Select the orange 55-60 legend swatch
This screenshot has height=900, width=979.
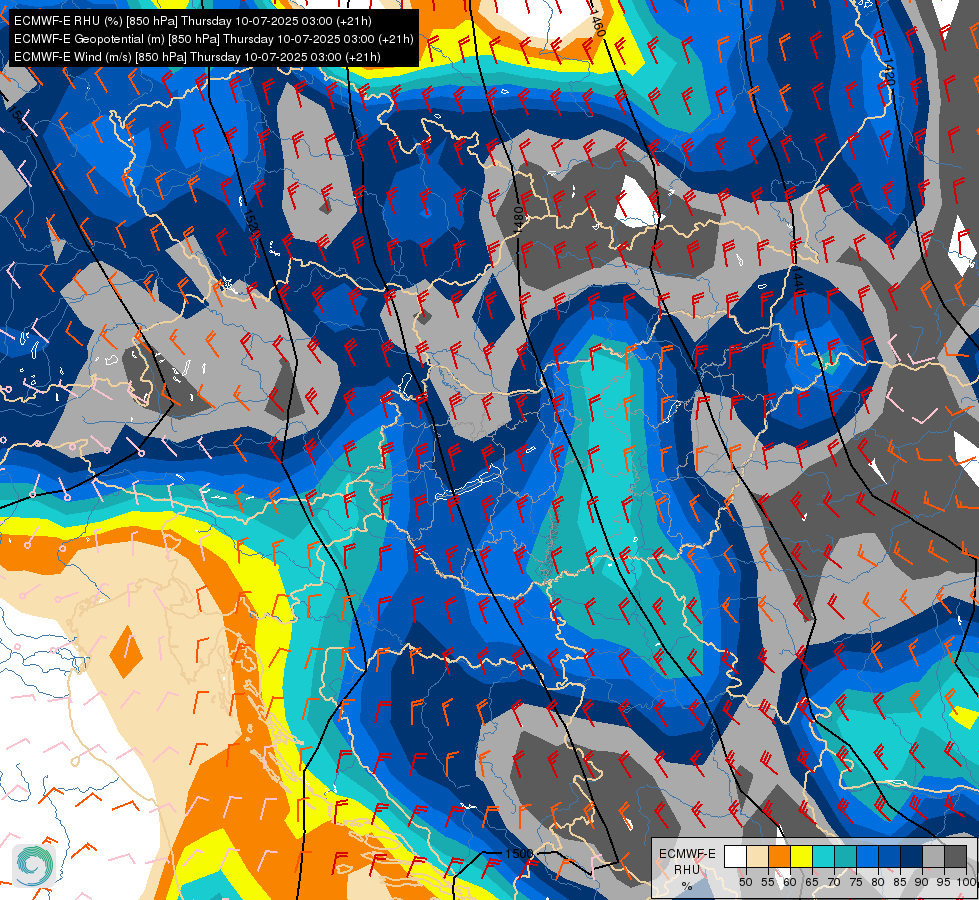(780, 856)
